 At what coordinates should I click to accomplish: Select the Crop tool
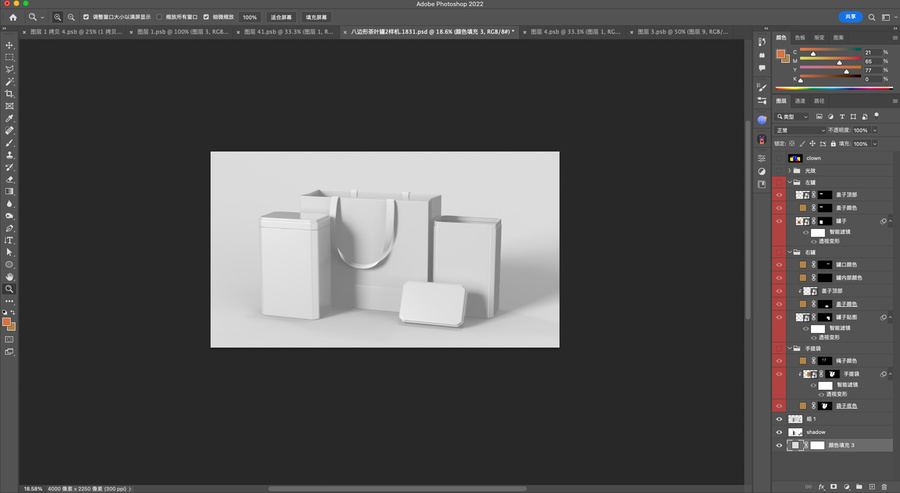coord(9,94)
